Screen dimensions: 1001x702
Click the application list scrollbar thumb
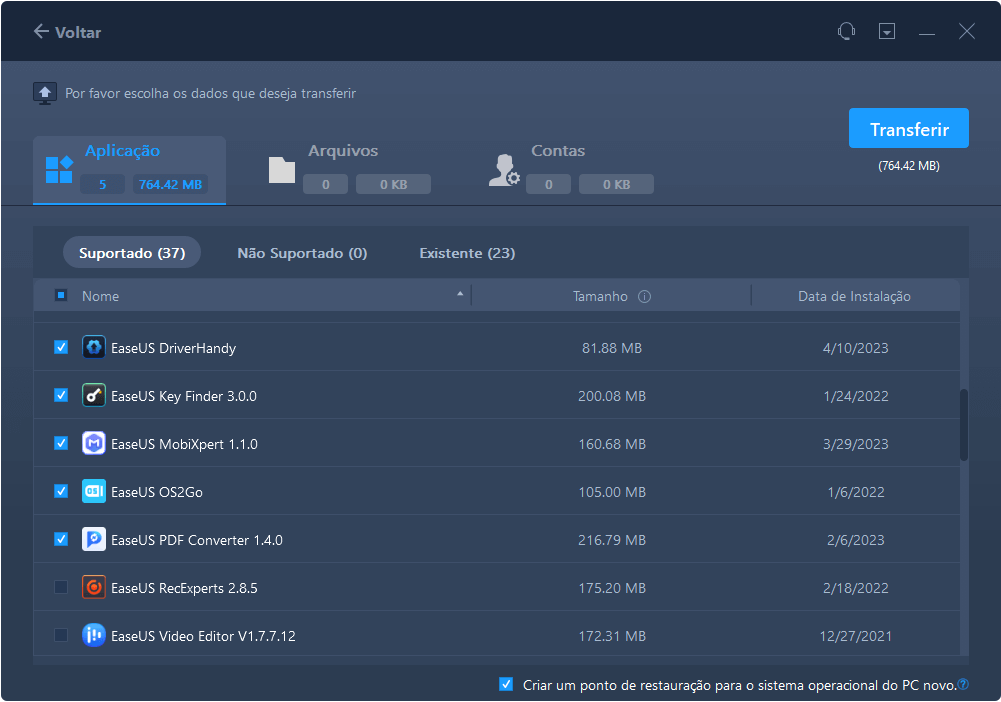pos(964,424)
